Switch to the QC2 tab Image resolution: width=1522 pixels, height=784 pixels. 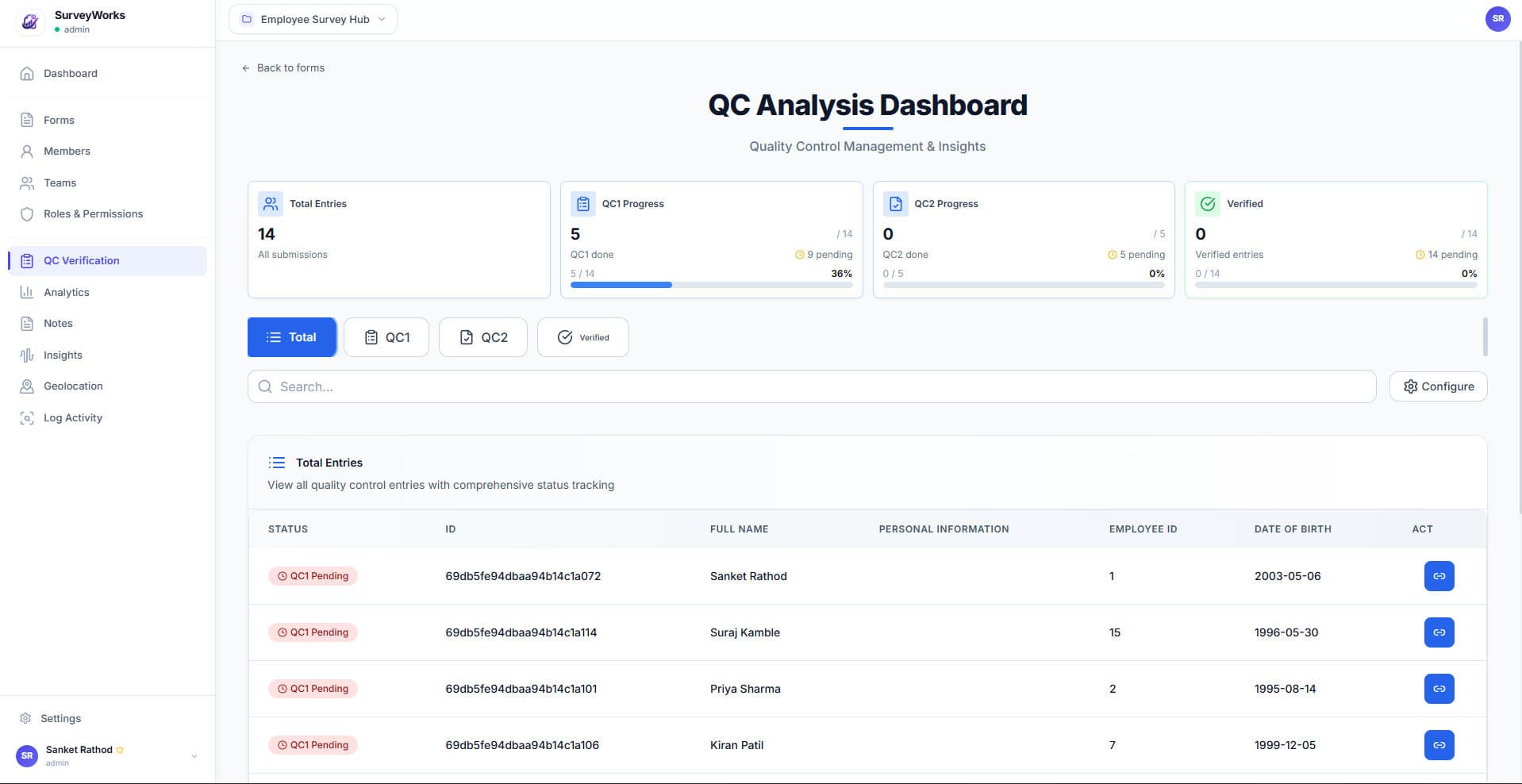(x=483, y=337)
